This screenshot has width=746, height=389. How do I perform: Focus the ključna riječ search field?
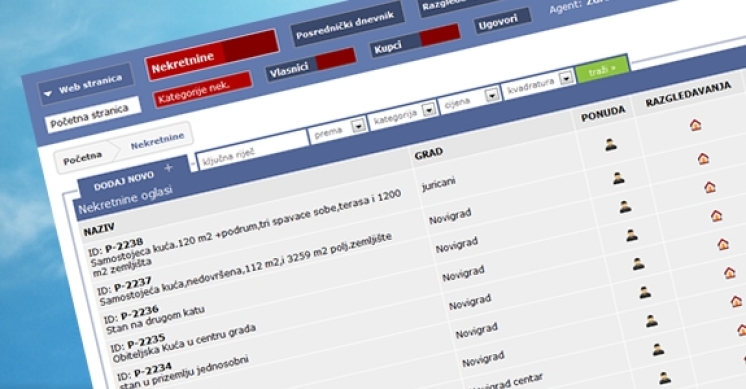pyautogui.click(x=252, y=149)
